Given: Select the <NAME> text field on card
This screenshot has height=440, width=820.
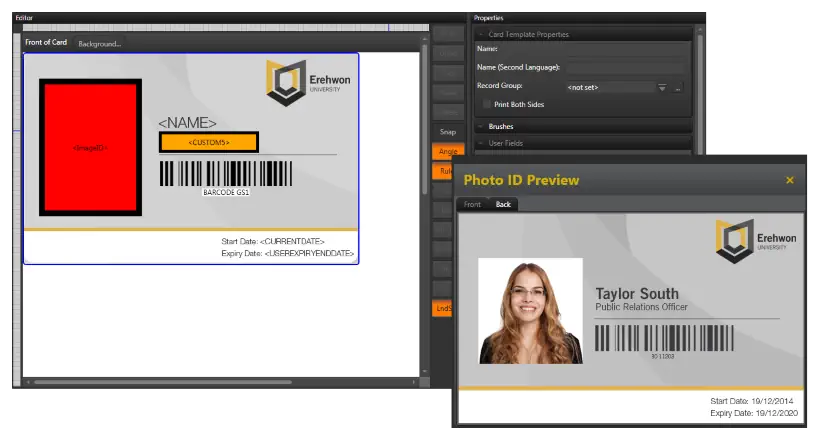Looking at the screenshot, I should [187, 122].
